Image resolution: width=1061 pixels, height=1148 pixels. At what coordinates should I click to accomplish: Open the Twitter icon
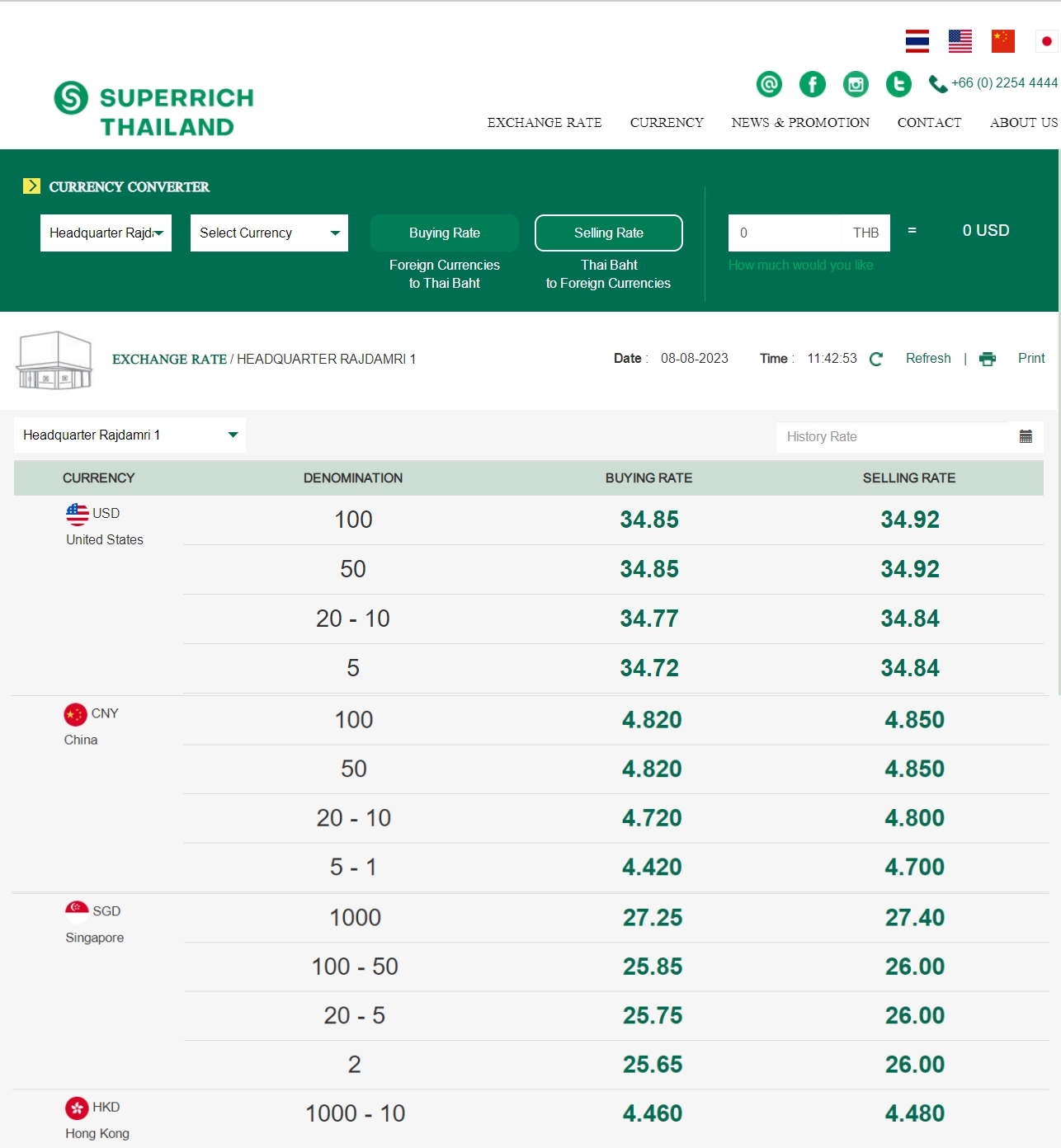point(898,83)
